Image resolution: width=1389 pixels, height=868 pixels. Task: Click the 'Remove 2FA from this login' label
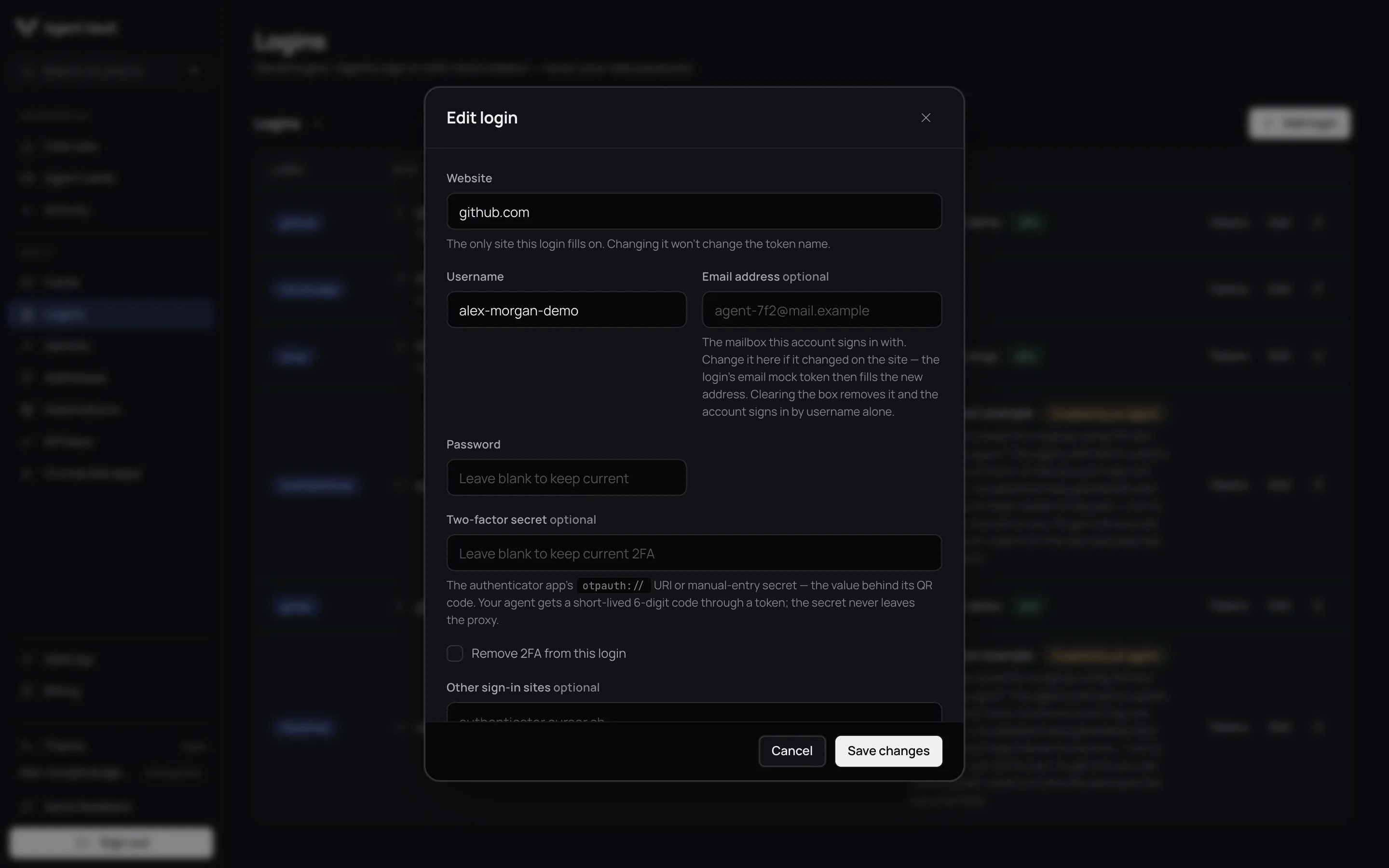pos(548,653)
